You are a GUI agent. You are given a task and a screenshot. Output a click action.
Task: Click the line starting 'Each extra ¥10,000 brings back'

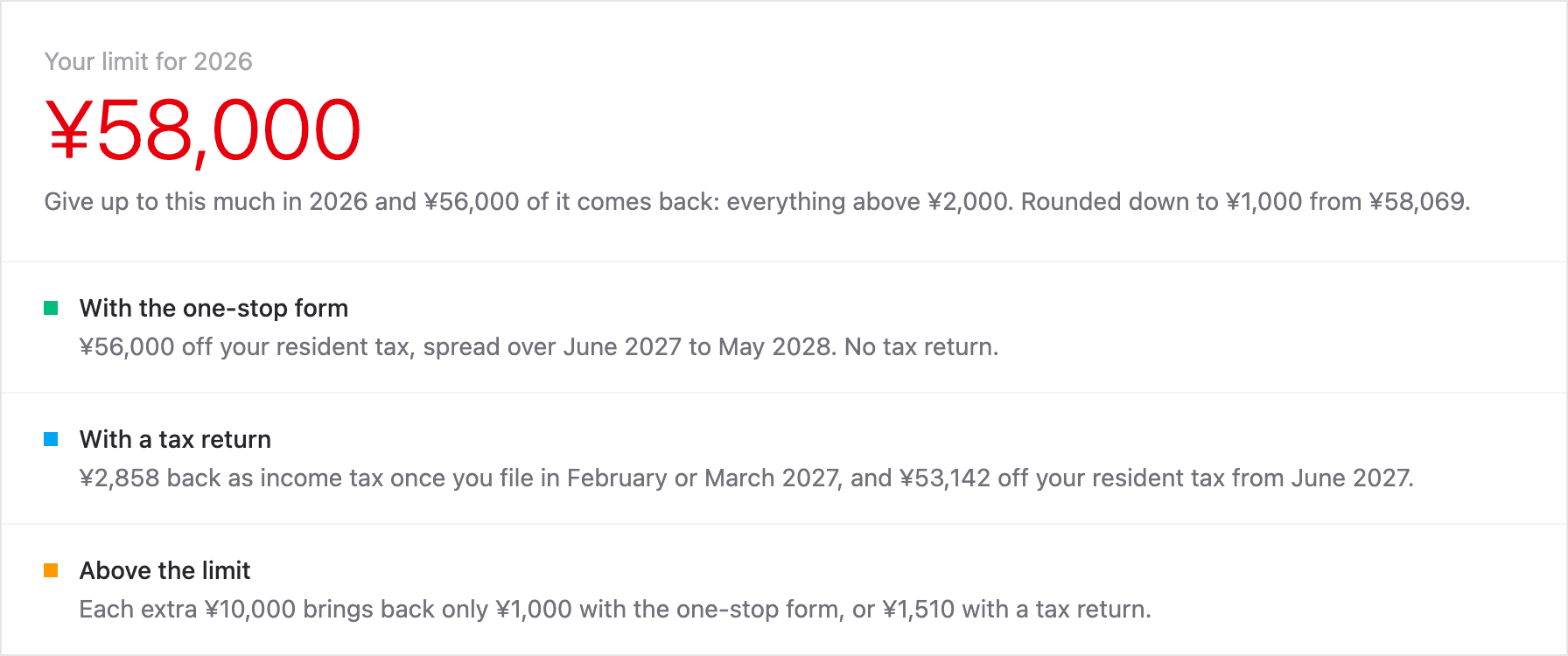click(615, 610)
